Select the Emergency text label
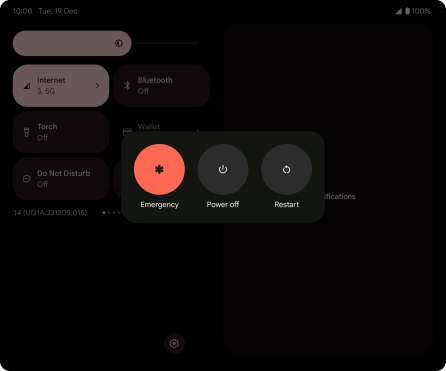446x371 pixels. pyautogui.click(x=159, y=204)
